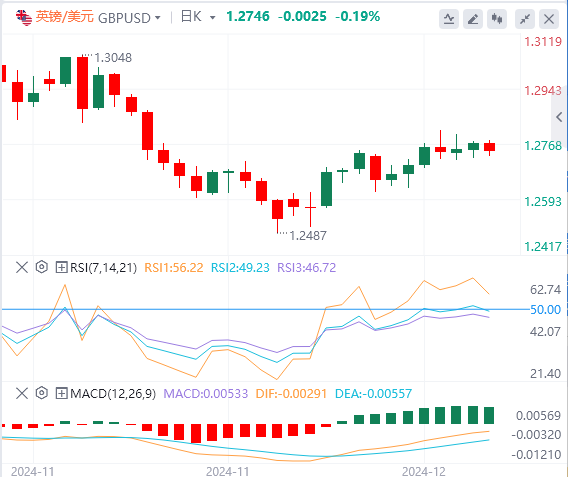Click the UK/US flag icon

pos(24,18)
